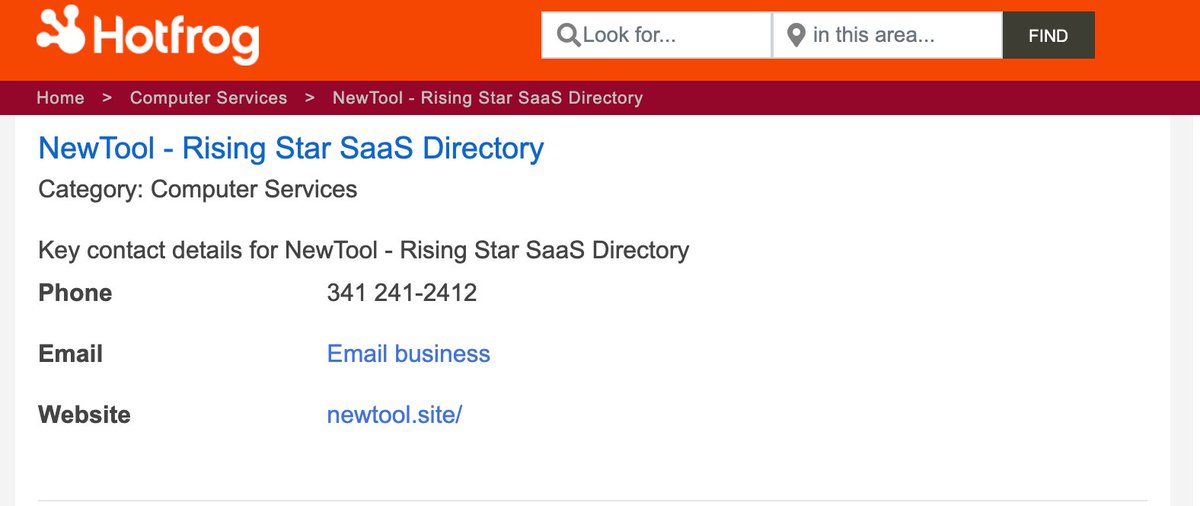Open Computer Services breadcrumb link
Screen dimensions: 1200x506
click(x=208, y=98)
